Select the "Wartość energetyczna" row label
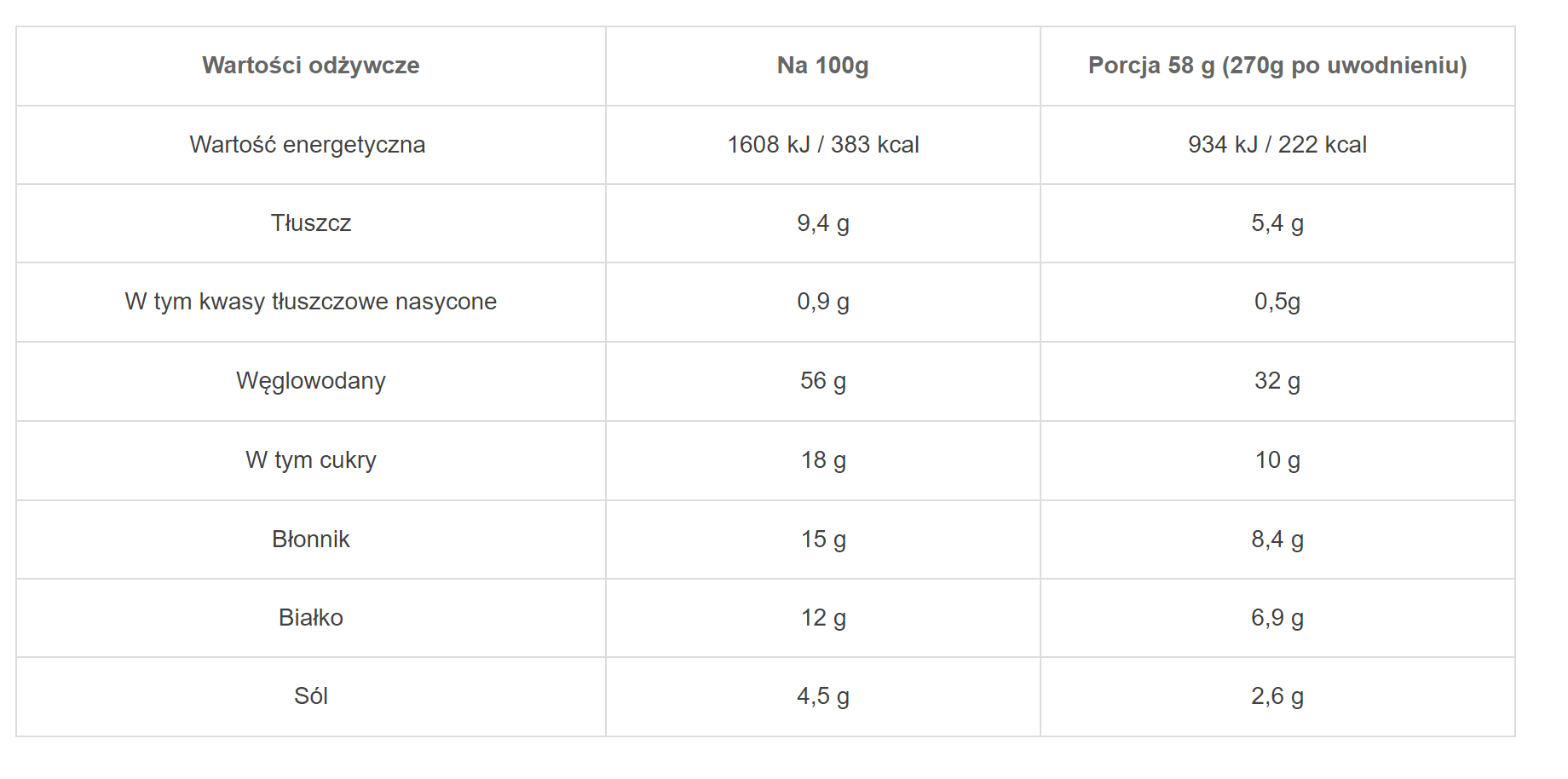The height and width of the screenshot is (779, 1568). (307, 145)
